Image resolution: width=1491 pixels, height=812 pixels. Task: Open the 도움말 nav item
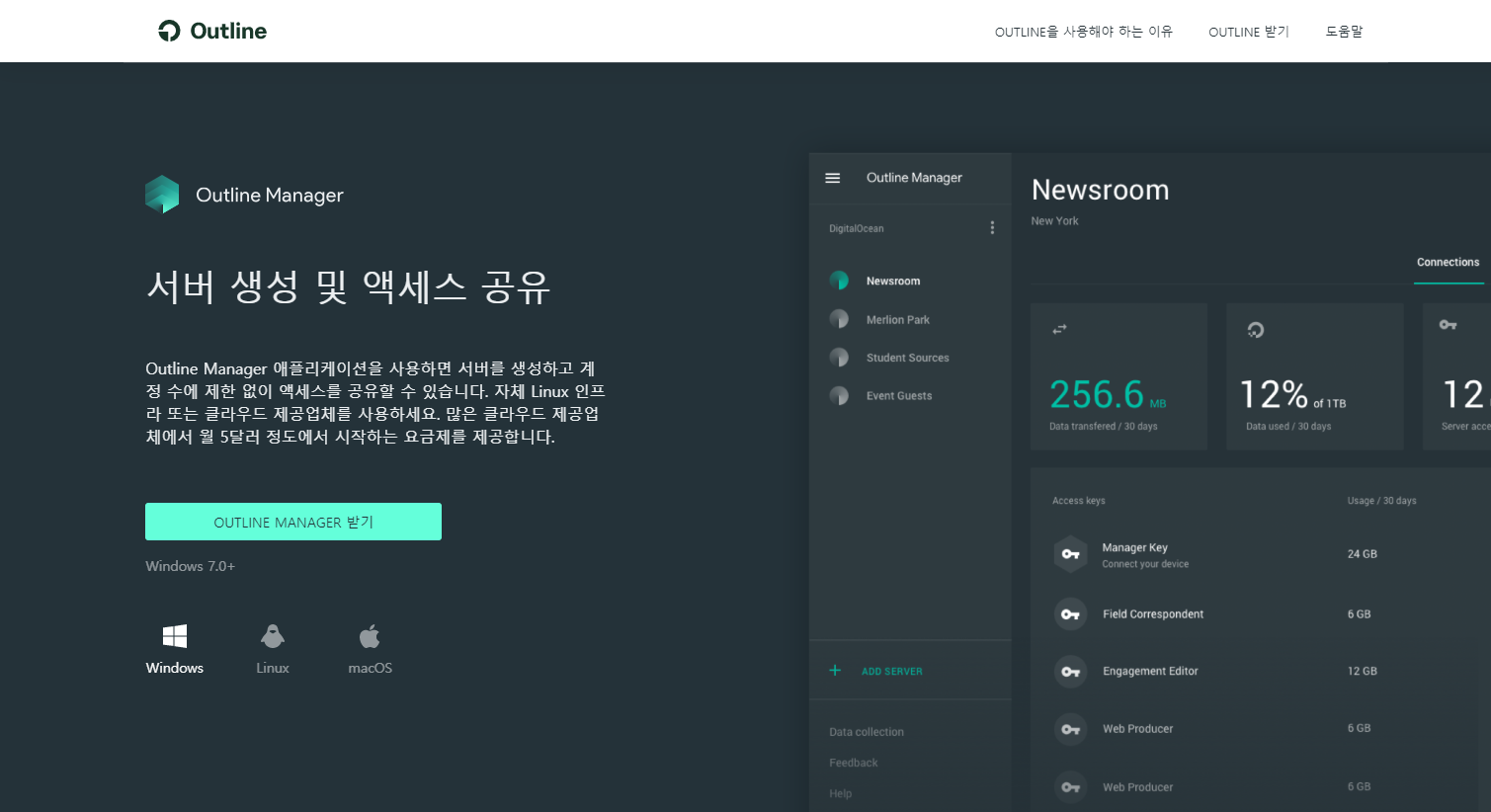pos(1344,32)
